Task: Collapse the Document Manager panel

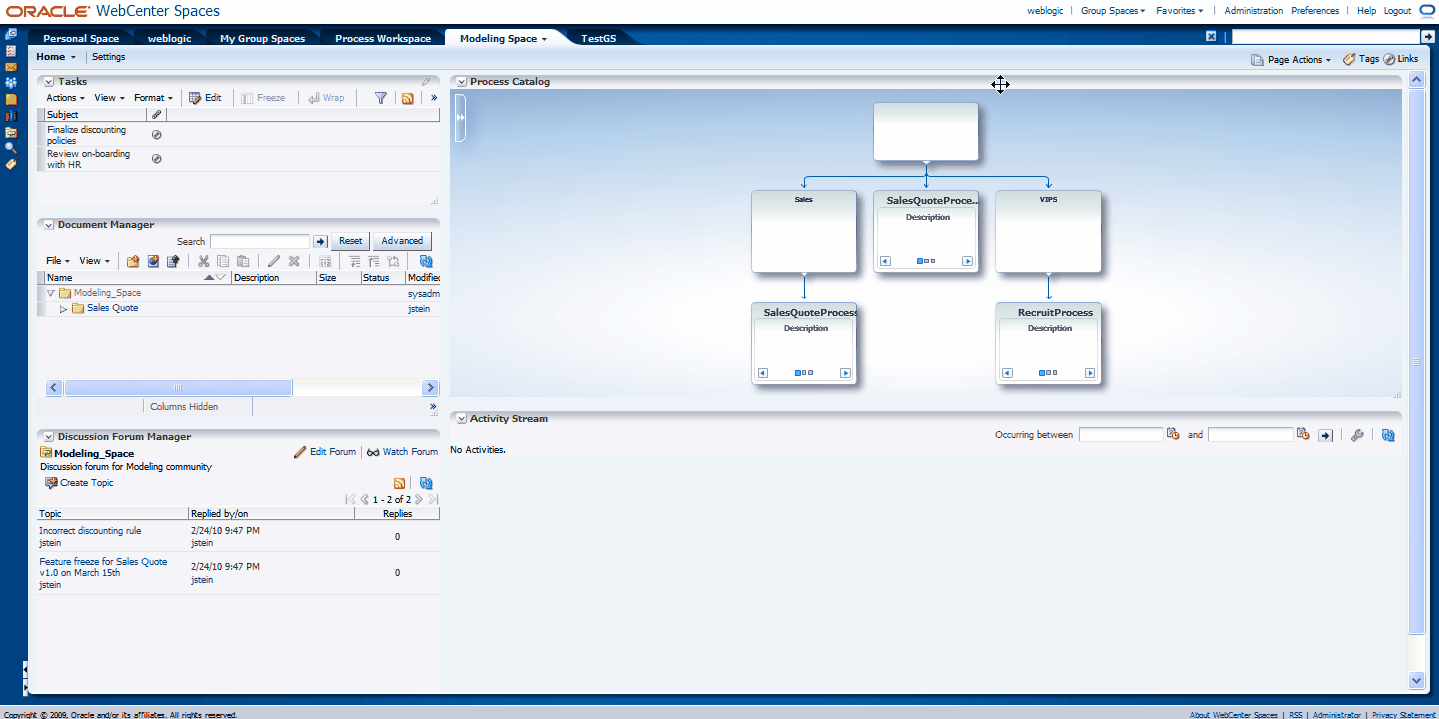Action: (x=49, y=225)
